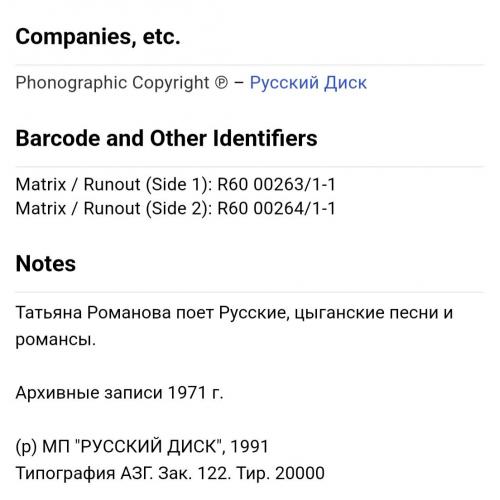Click the divider line below Notes heading
Viewport: 500px width, 500px height.
coord(250,292)
